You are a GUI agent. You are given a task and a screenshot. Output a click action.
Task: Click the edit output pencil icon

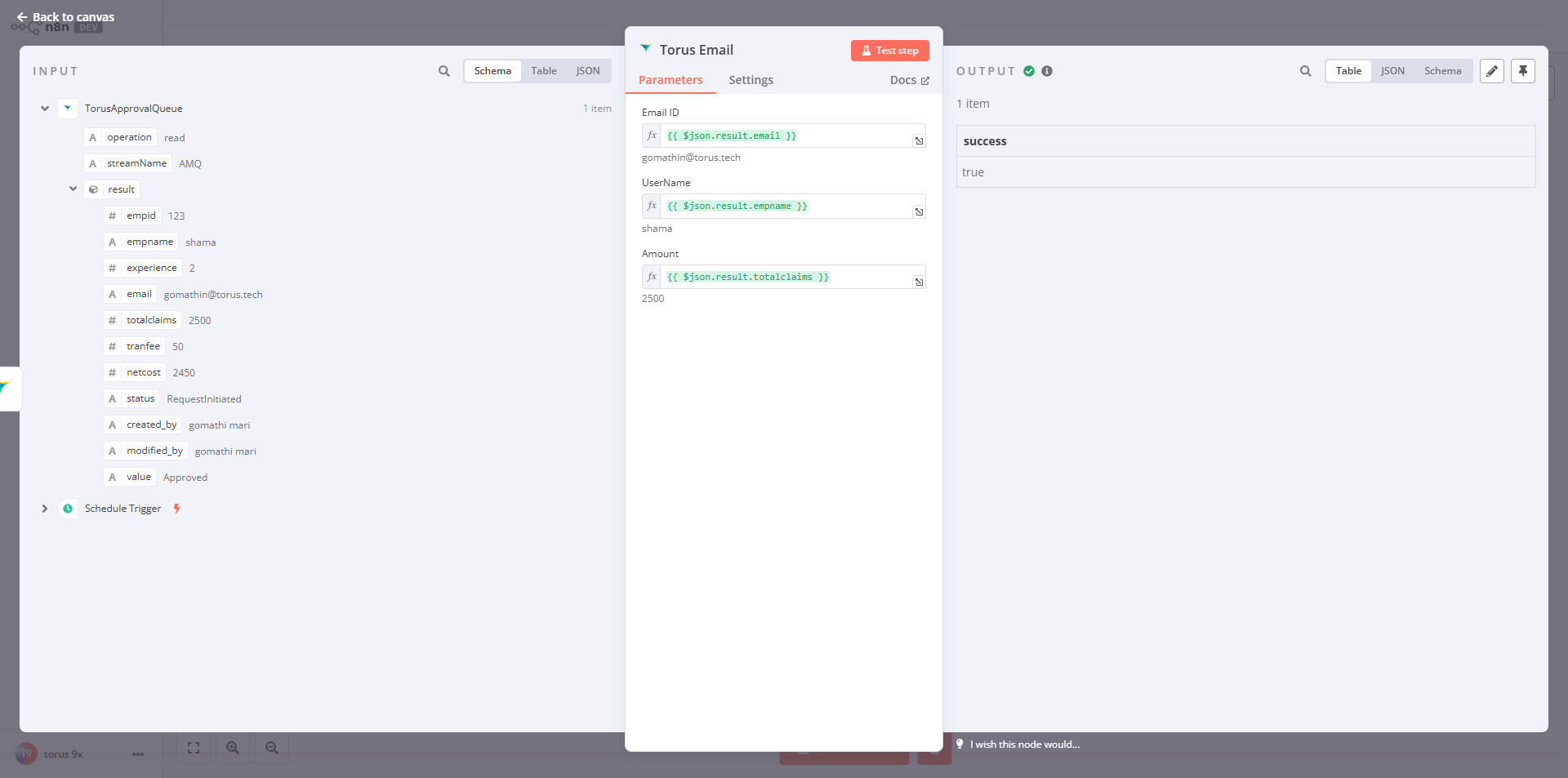pos(1491,71)
